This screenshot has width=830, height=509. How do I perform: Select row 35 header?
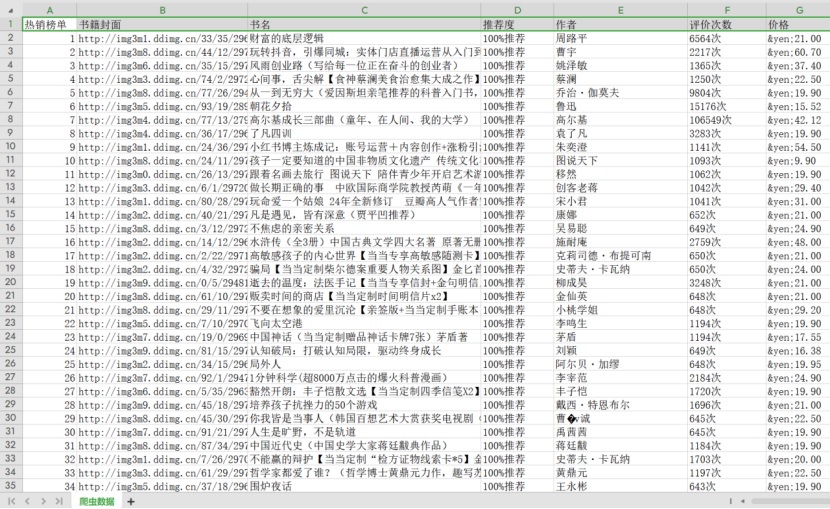(11, 486)
